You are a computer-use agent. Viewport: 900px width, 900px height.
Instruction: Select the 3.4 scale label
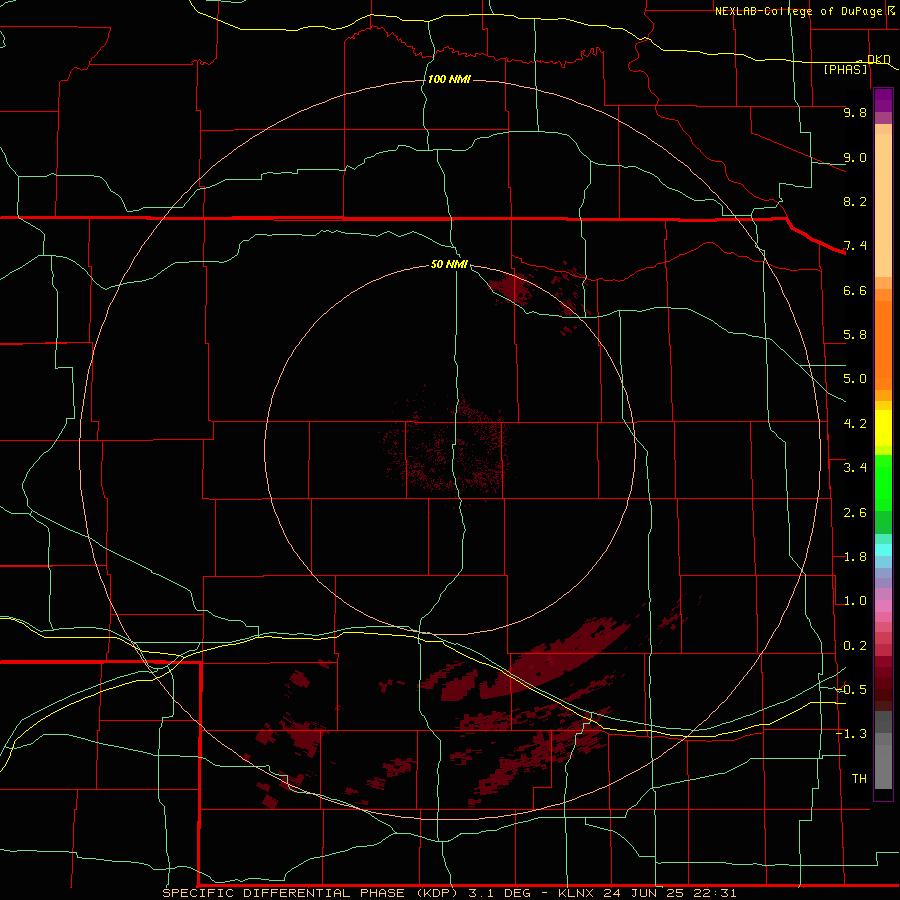(x=855, y=468)
